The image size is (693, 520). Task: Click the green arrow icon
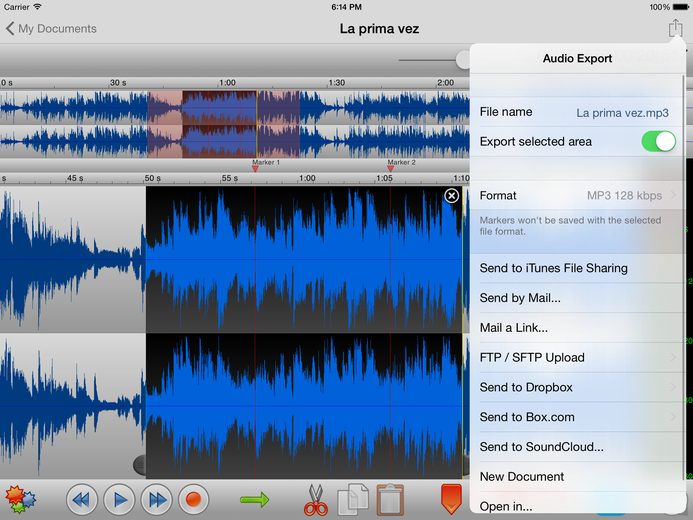point(255,500)
